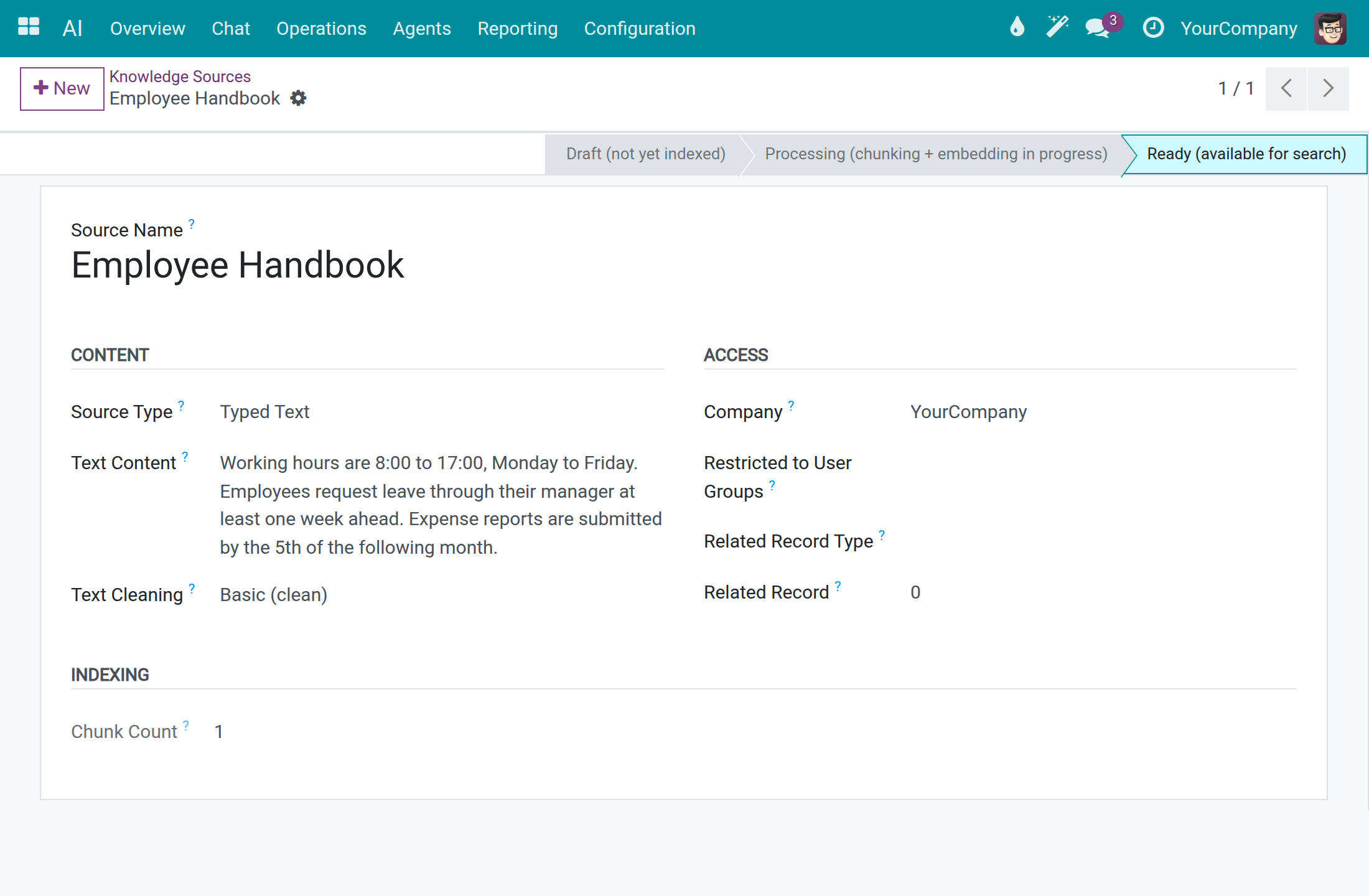Click the New record button
Viewport: 1369px width, 896px height.
click(62, 88)
